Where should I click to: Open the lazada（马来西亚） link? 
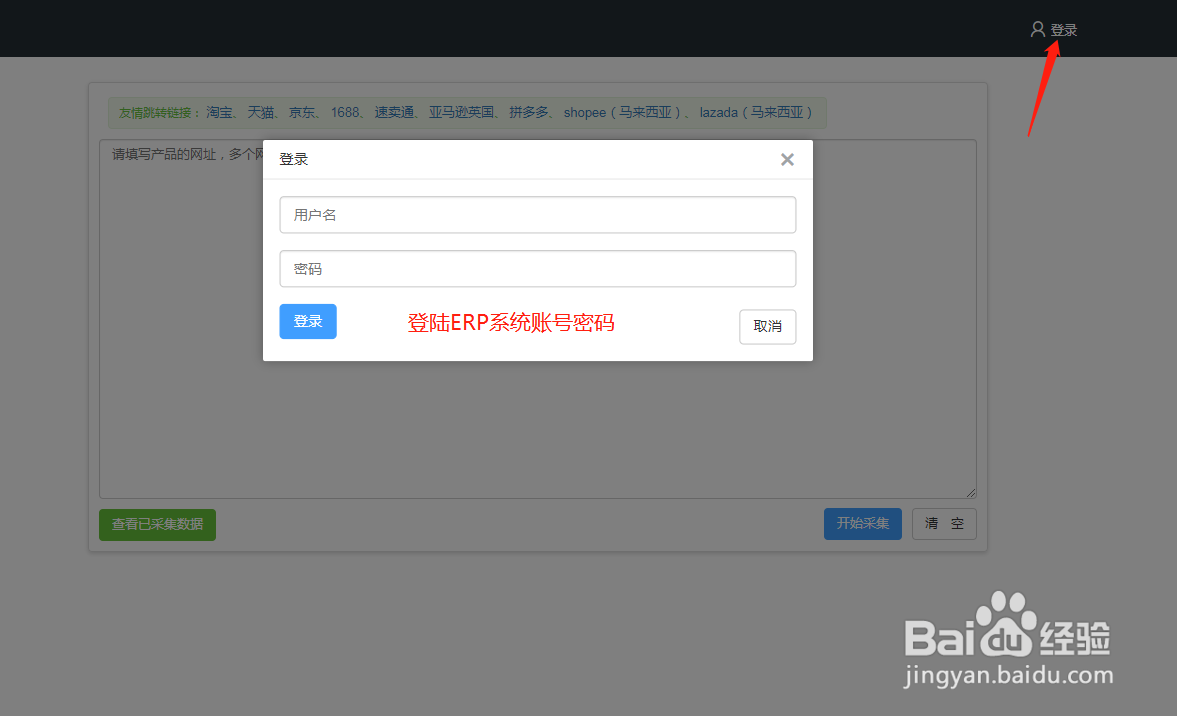[x=756, y=113]
